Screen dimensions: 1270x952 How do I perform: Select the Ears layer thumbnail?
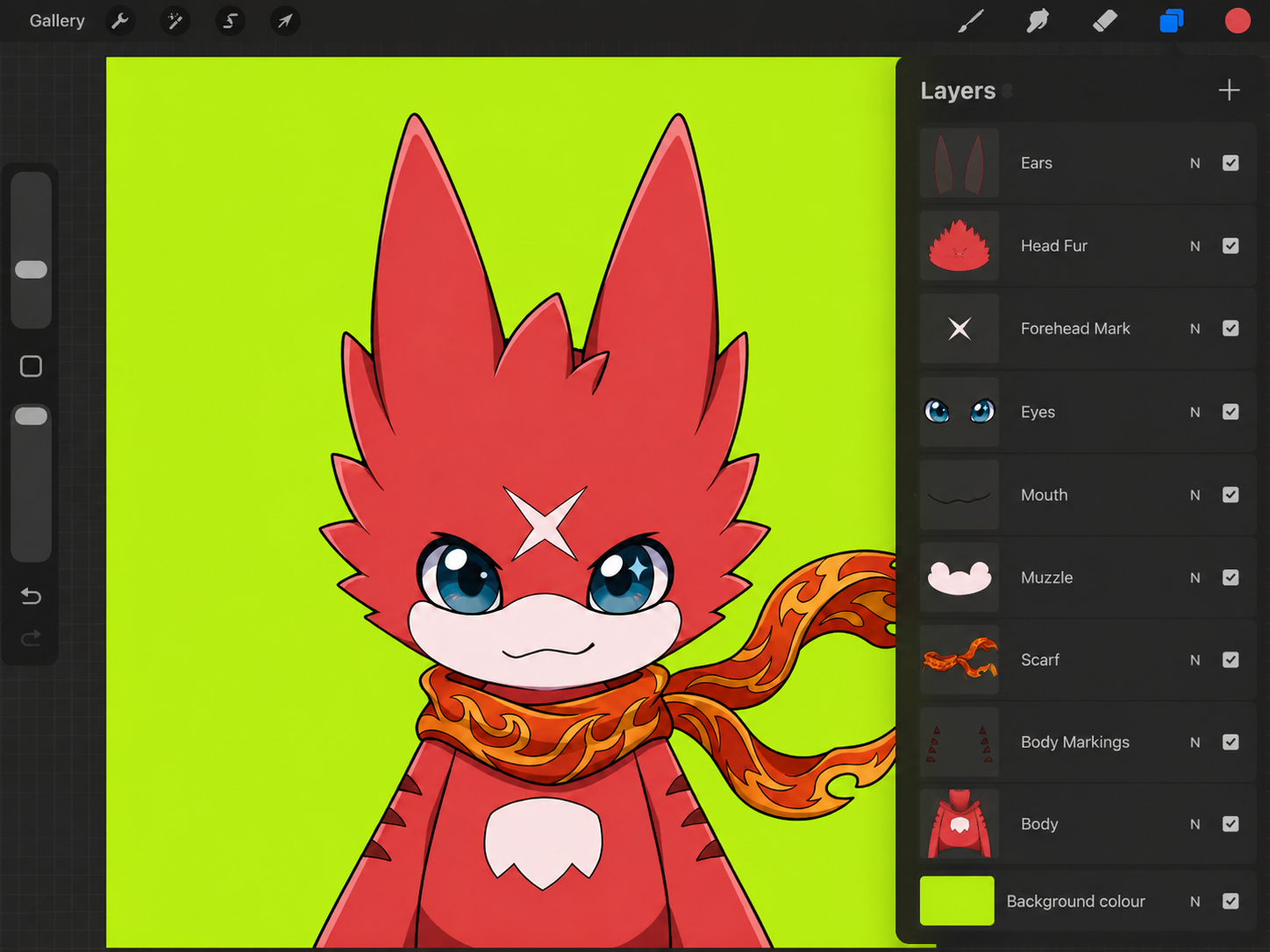click(960, 163)
